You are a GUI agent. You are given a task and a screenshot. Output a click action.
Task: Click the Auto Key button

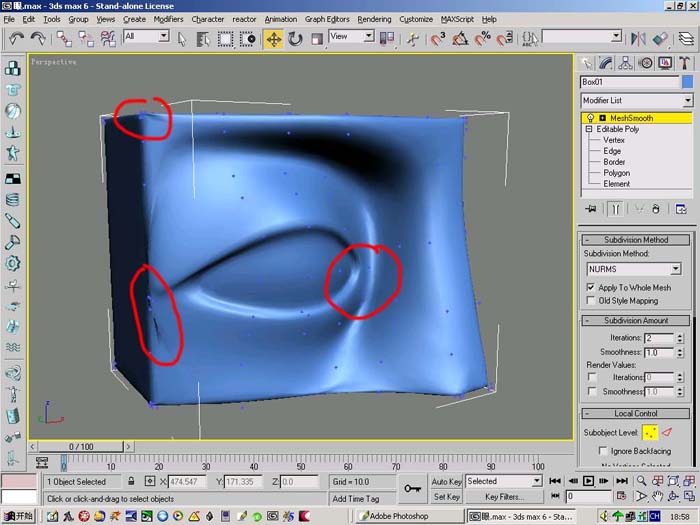(x=446, y=481)
